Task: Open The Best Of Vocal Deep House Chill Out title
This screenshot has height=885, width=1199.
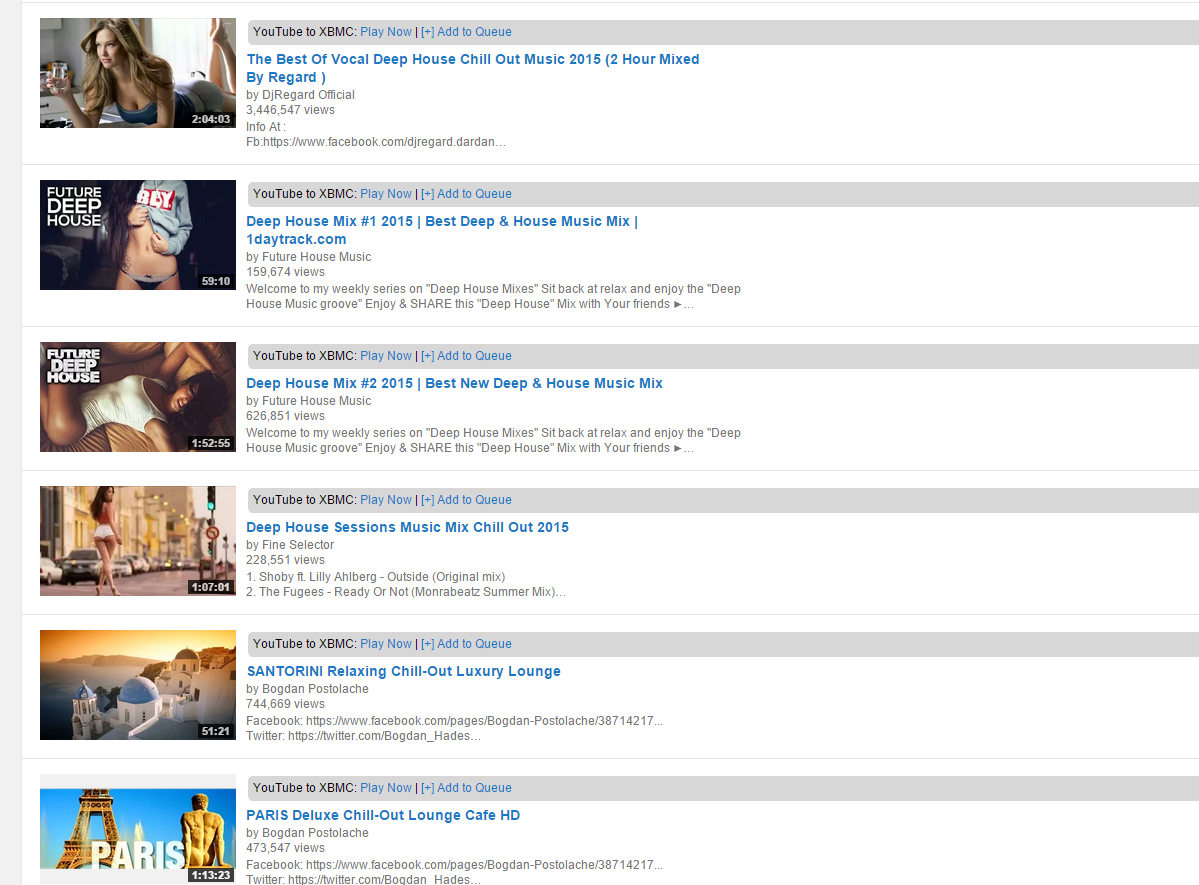Action: [x=473, y=68]
